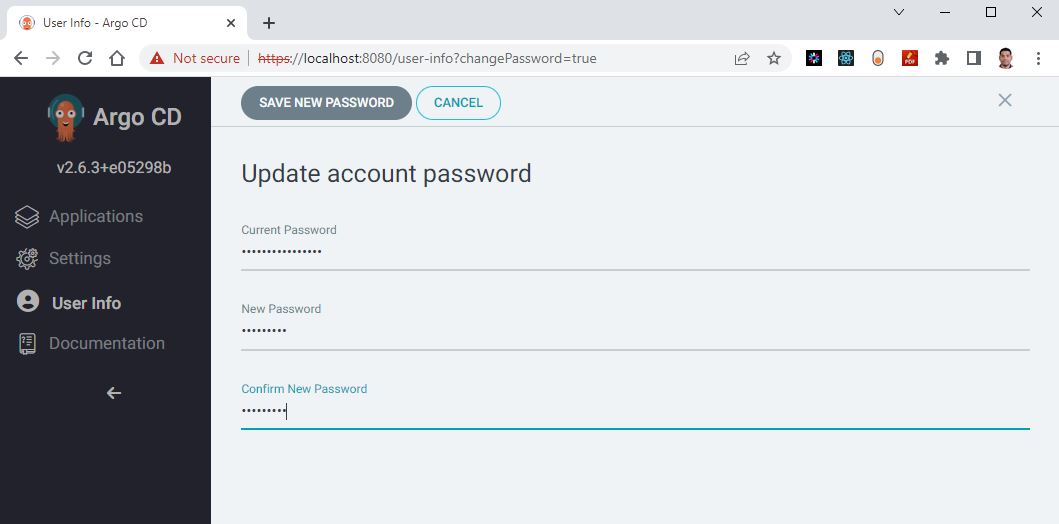1059x524 pixels.
Task: Click the Documentation book icon
Action: click(27, 344)
